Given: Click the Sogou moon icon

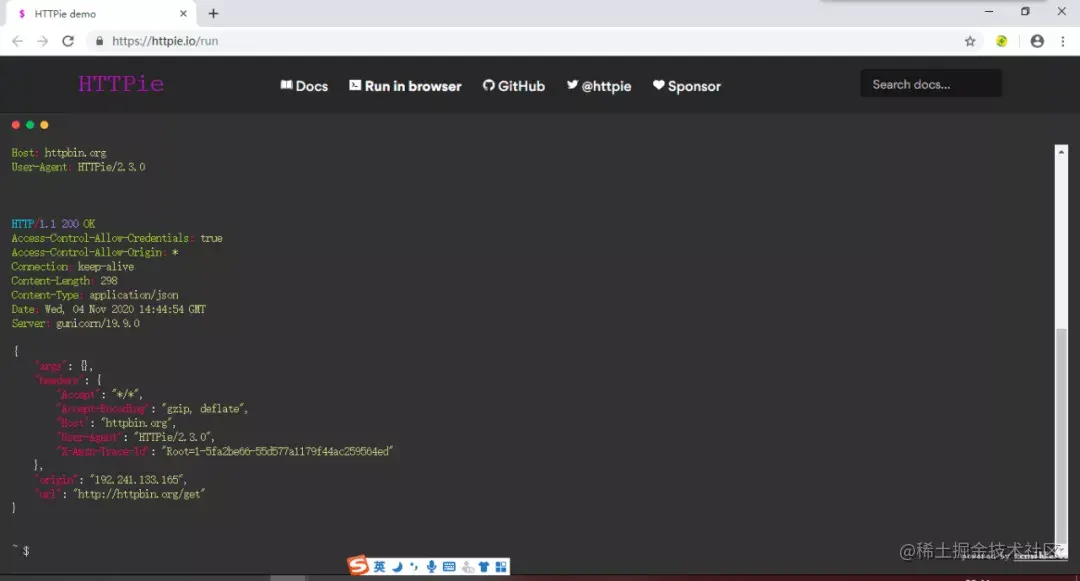Looking at the screenshot, I should [x=397, y=567].
